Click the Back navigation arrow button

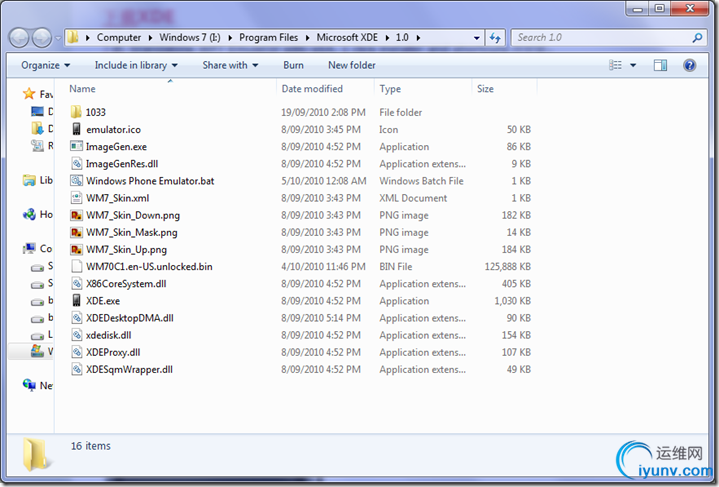pos(19,38)
